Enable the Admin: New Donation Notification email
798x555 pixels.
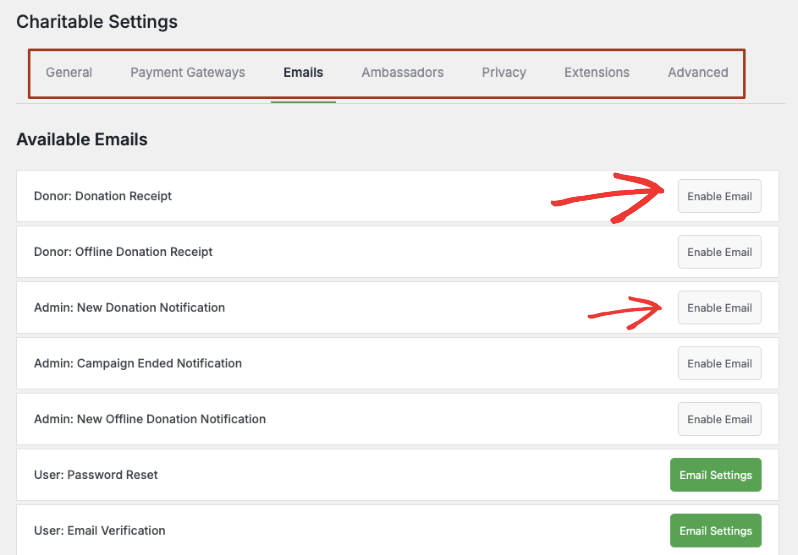pyautogui.click(x=720, y=308)
